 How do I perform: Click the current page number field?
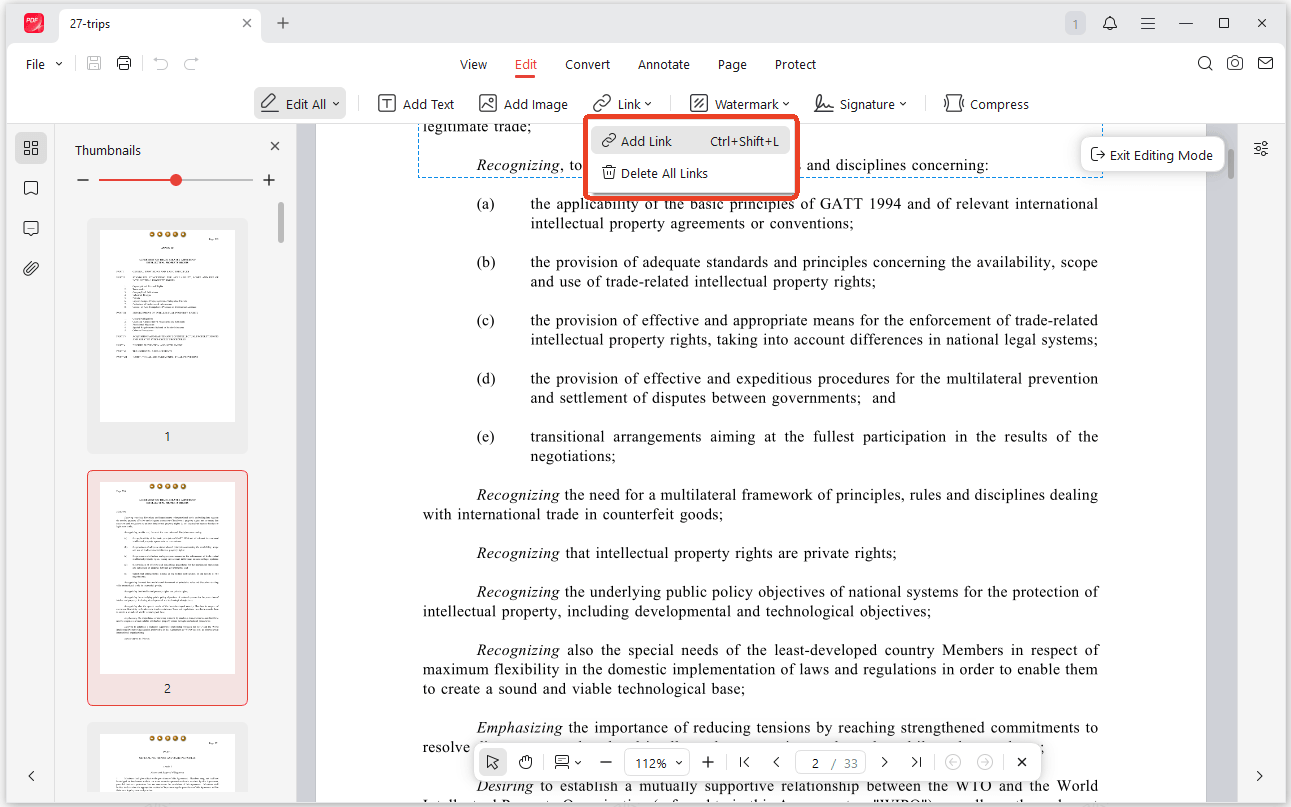[x=815, y=763]
